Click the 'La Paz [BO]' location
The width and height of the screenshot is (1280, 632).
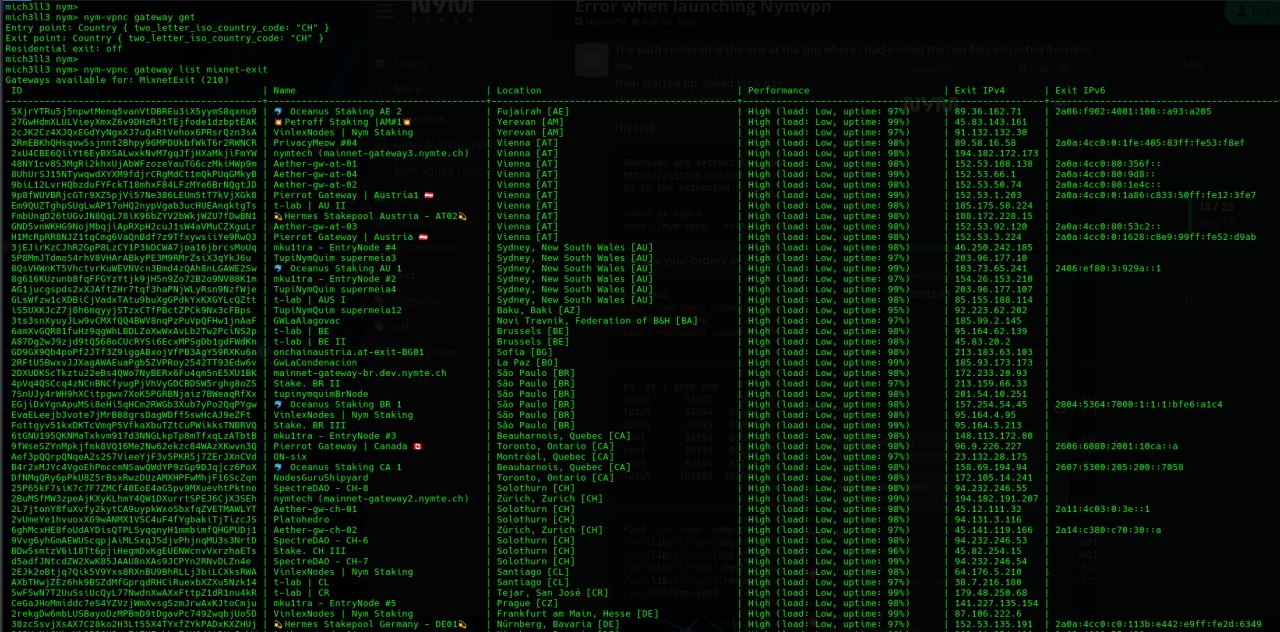[x=528, y=362]
